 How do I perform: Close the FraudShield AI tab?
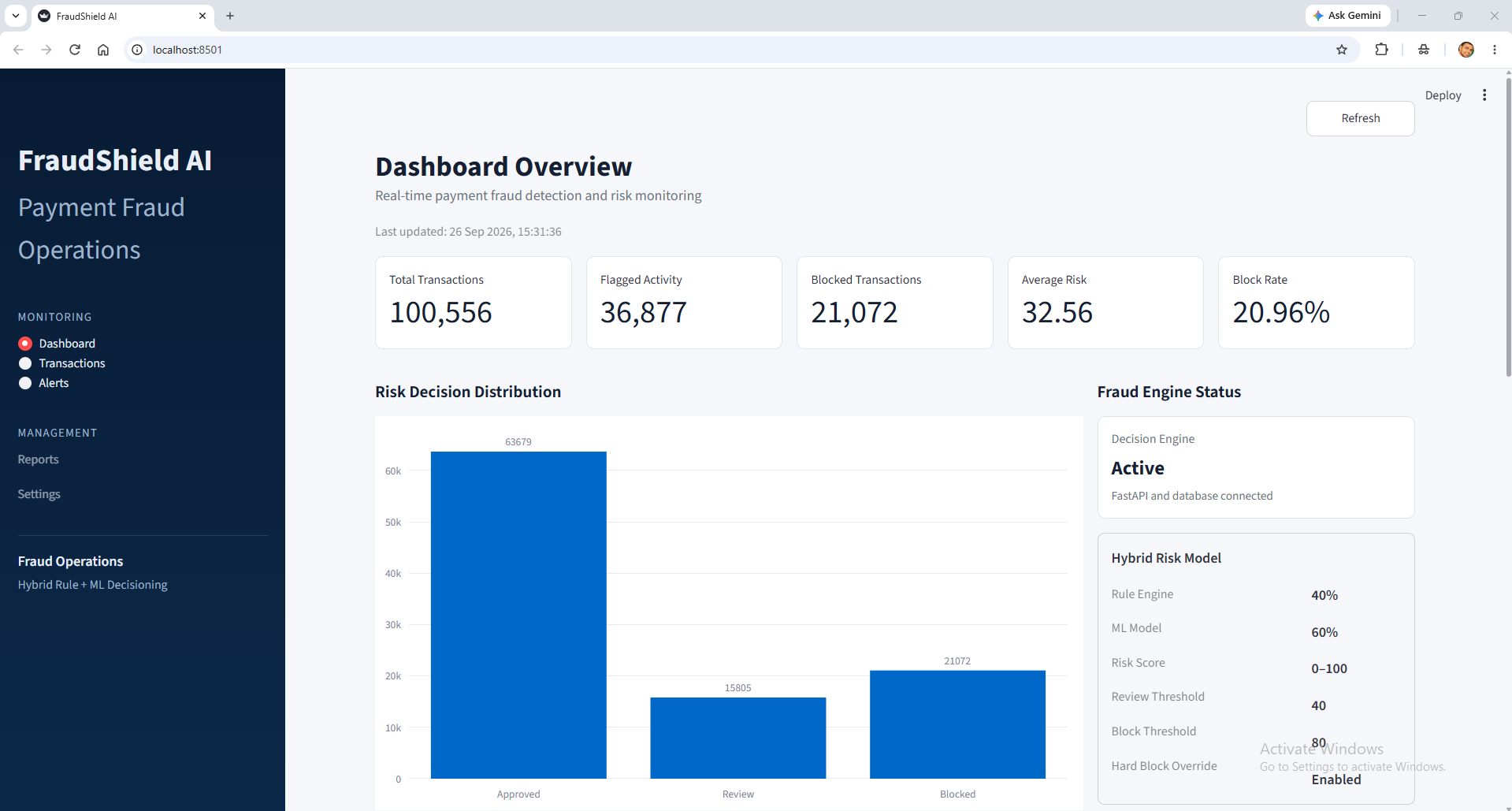[202, 16]
